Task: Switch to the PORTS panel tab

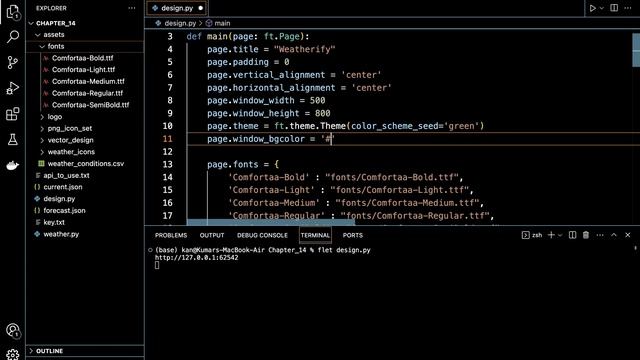Action: [x=353, y=236]
